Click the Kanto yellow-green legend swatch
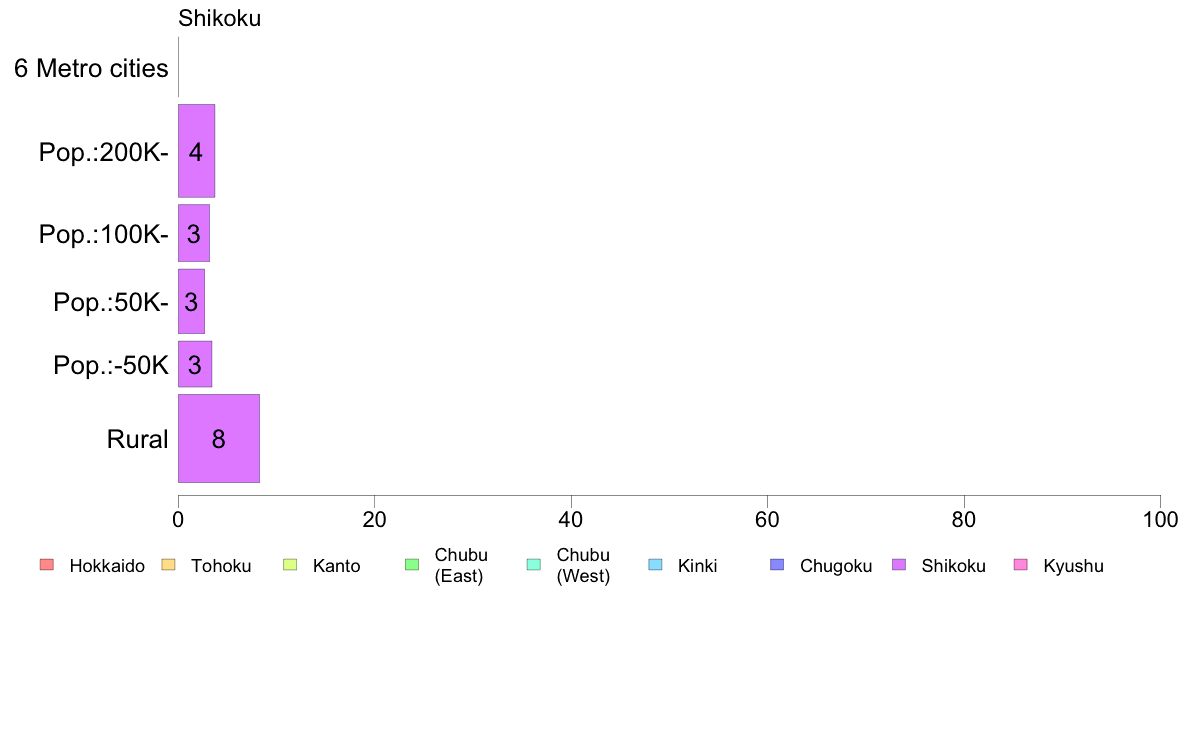Screen dimensions: 1188x736 coord(290,565)
